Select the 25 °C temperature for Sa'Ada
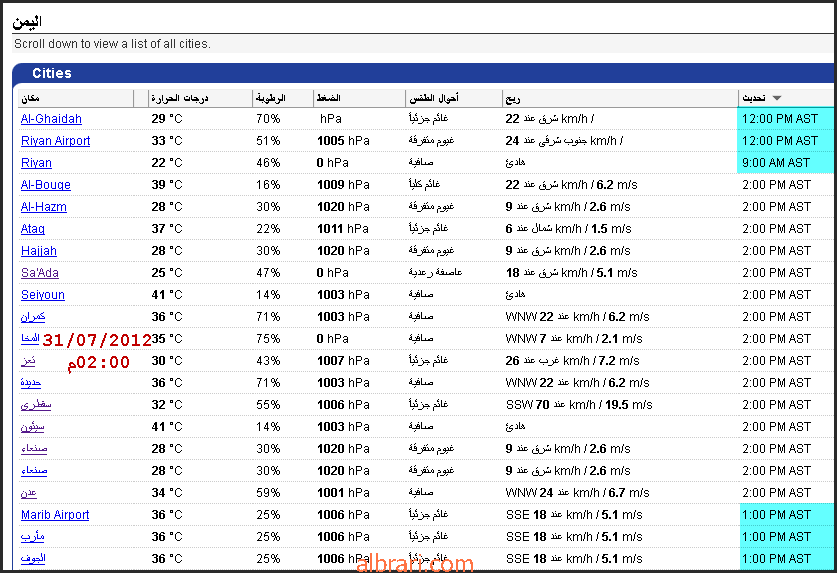This screenshot has height=573, width=837. coord(167,272)
